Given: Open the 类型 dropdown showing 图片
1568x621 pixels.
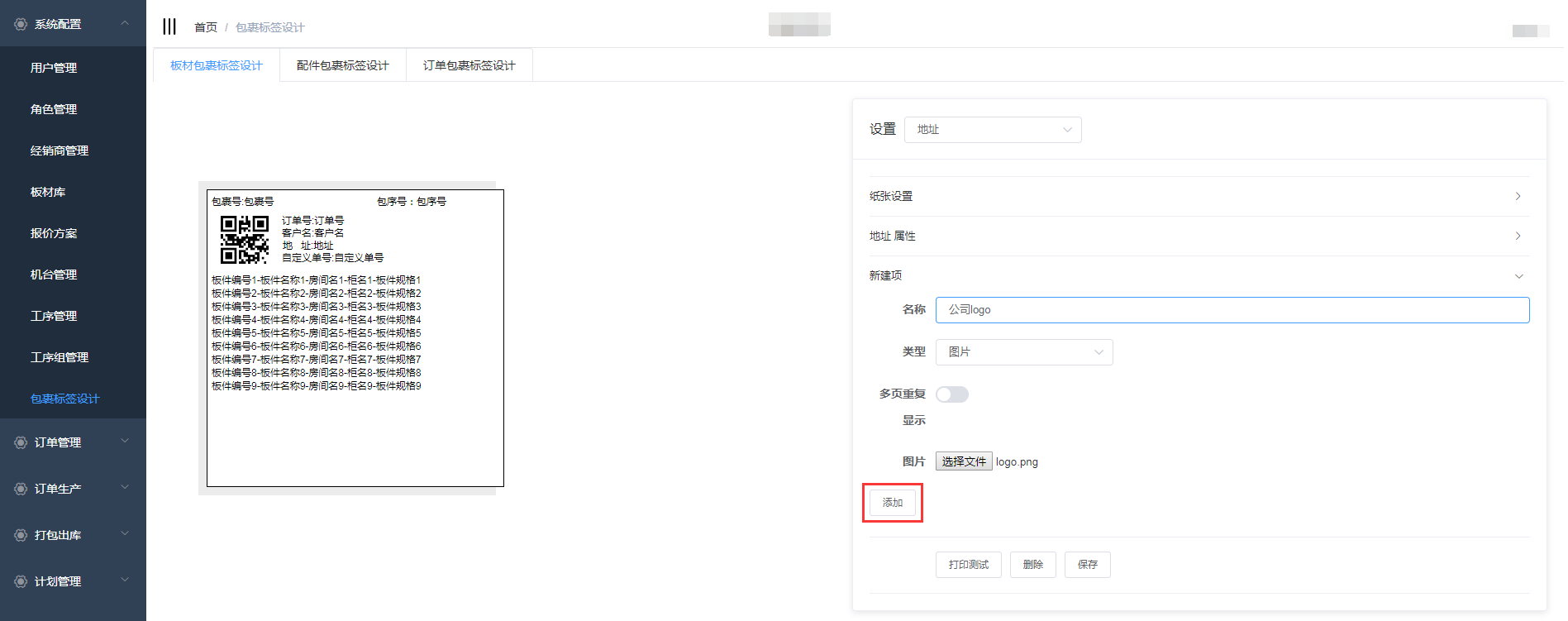Looking at the screenshot, I should point(1023,352).
